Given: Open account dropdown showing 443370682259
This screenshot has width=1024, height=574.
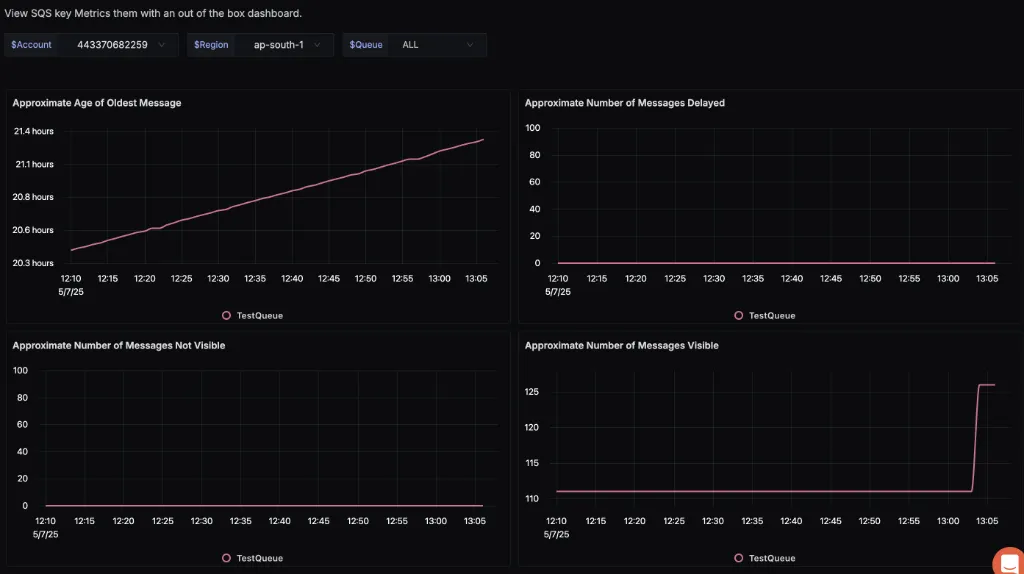Looking at the screenshot, I should 112,45.
